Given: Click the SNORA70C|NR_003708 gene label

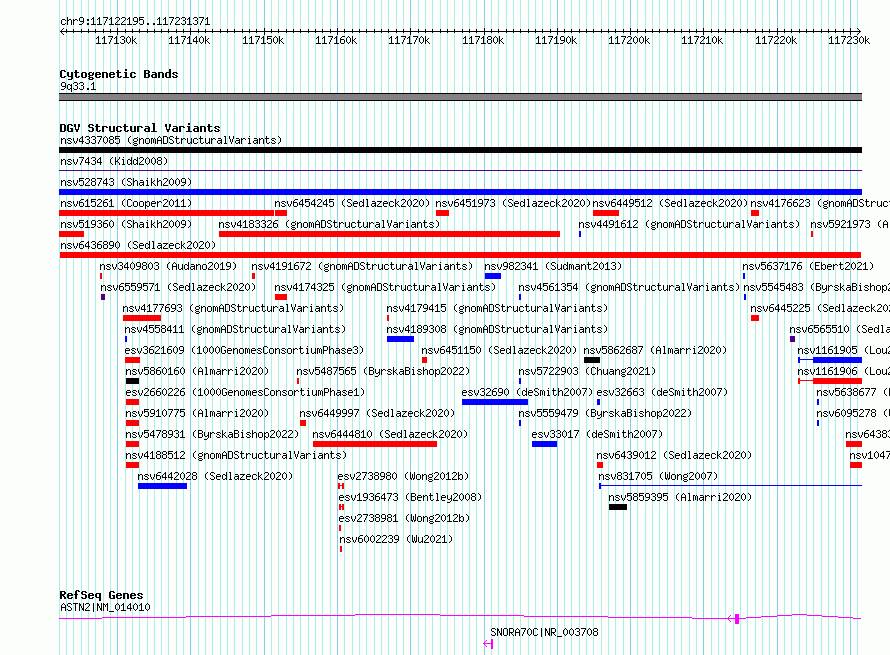Looking at the screenshot, I should (x=544, y=632).
